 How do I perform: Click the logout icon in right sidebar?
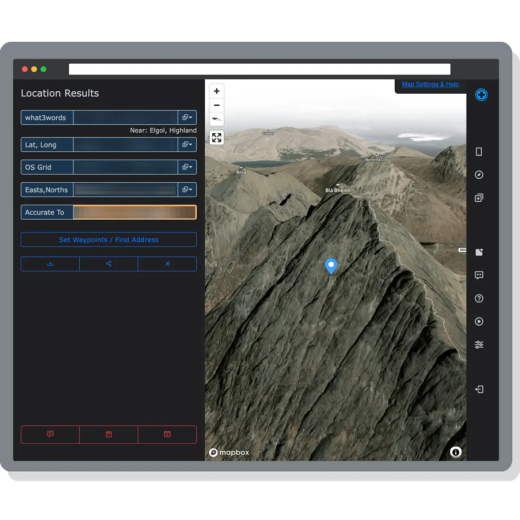tap(479, 389)
